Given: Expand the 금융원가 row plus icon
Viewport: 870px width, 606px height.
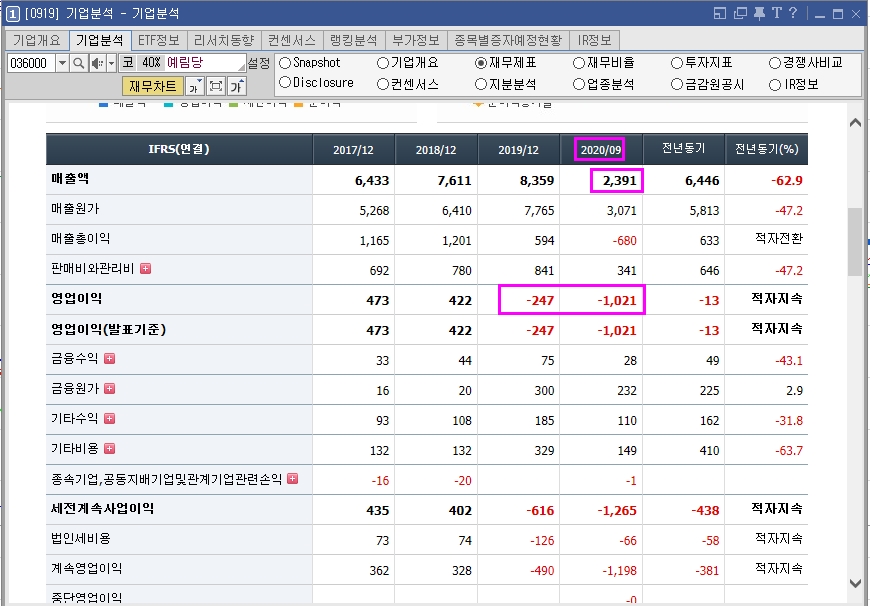Looking at the screenshot, I should coord(109,388).
